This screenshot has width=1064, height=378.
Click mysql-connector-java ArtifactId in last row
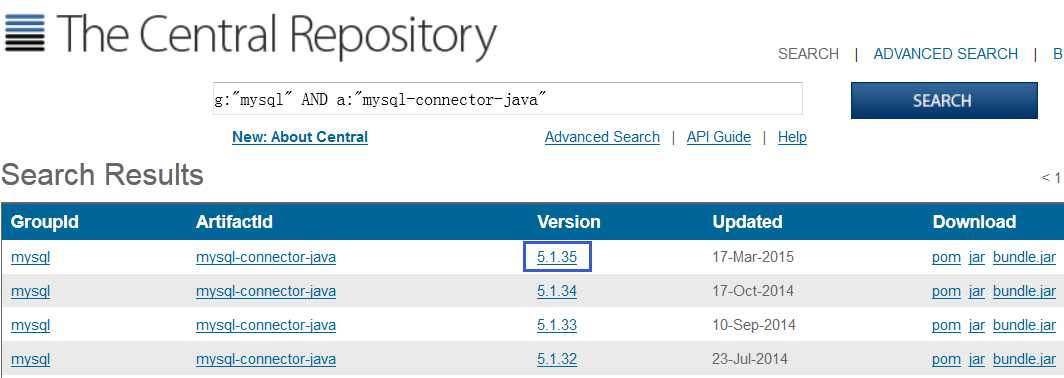pos(266,359)
